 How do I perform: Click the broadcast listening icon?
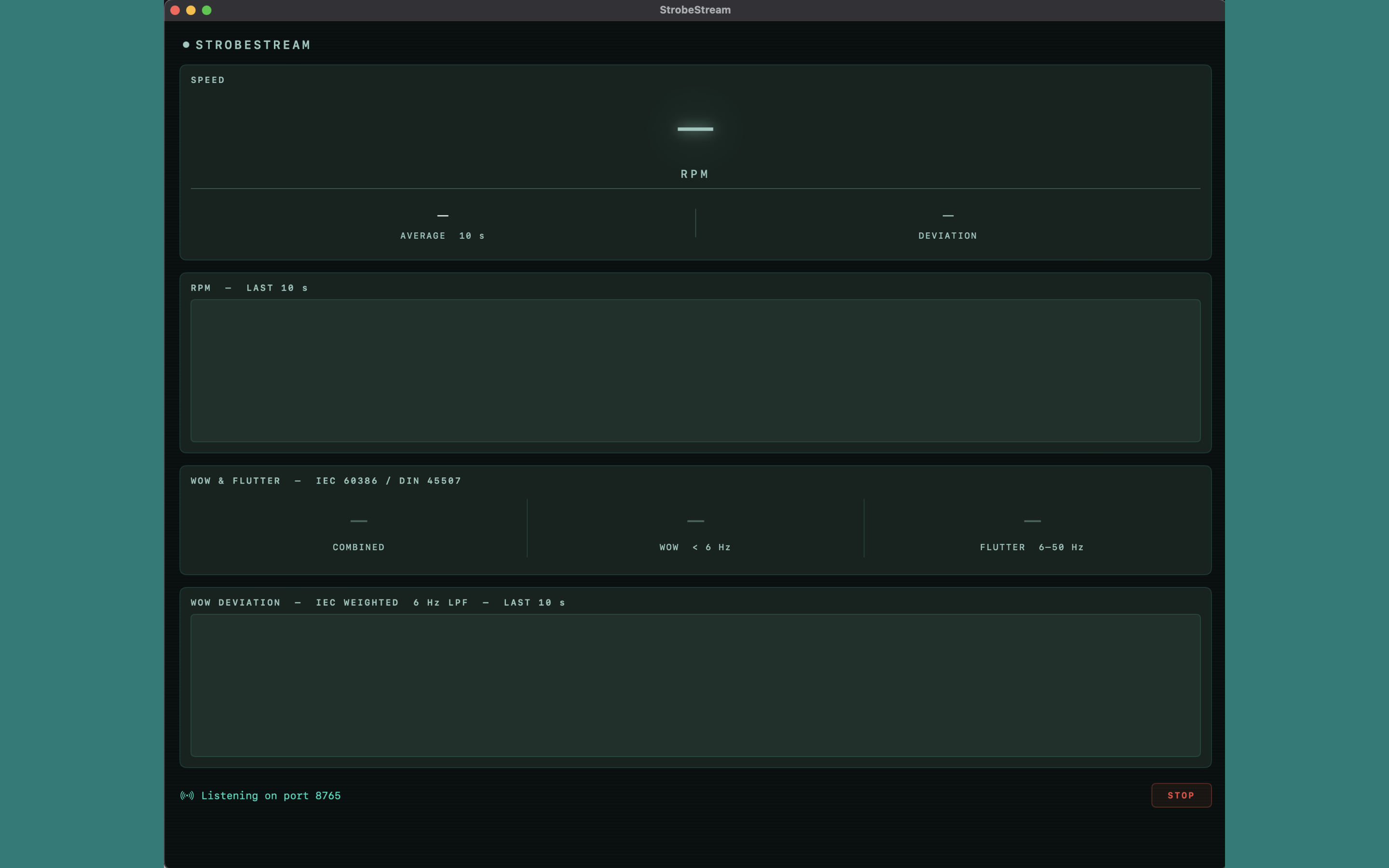pyautogui.click(x=187, y=795)
